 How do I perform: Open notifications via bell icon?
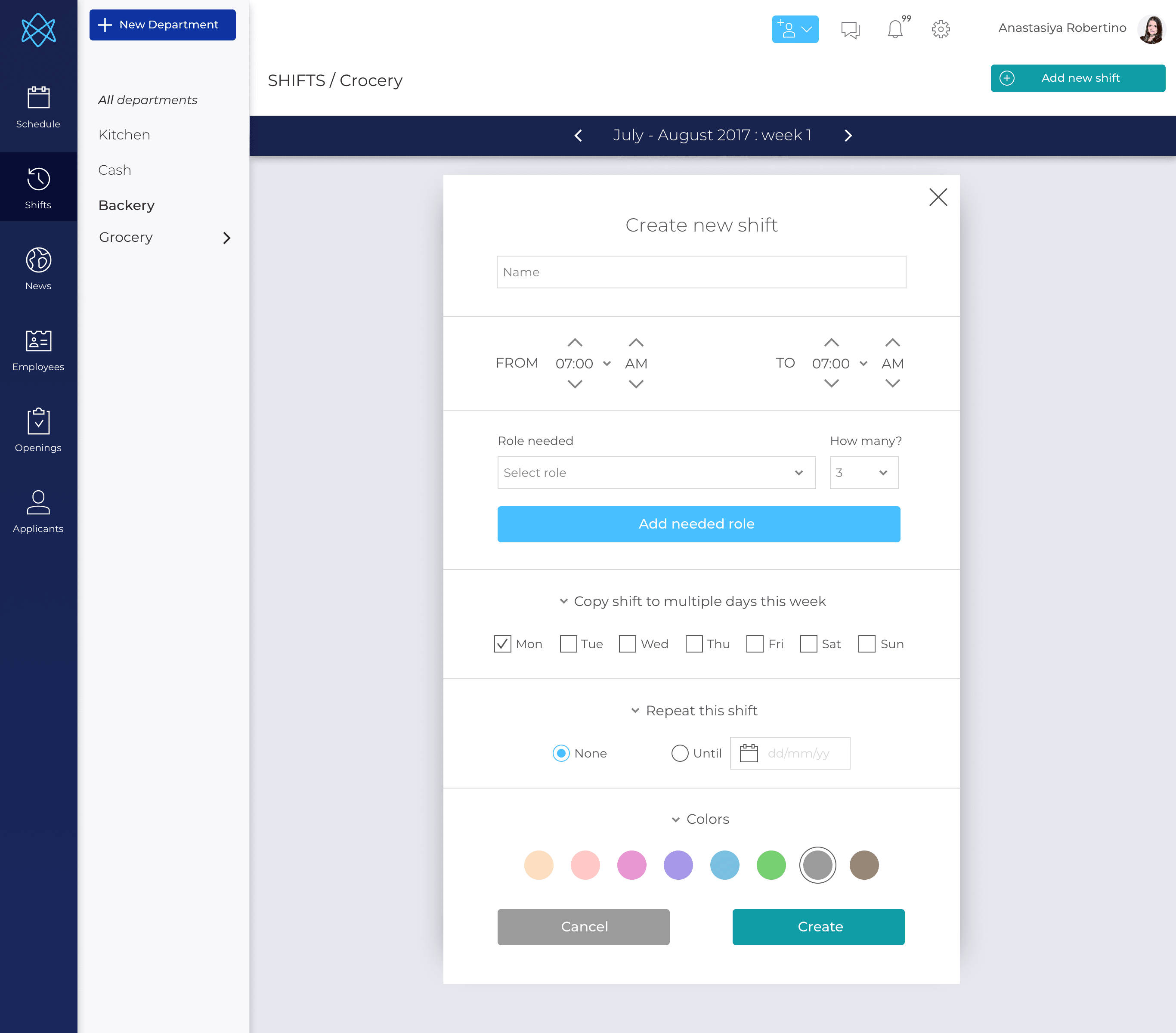(x=895, y=29)
